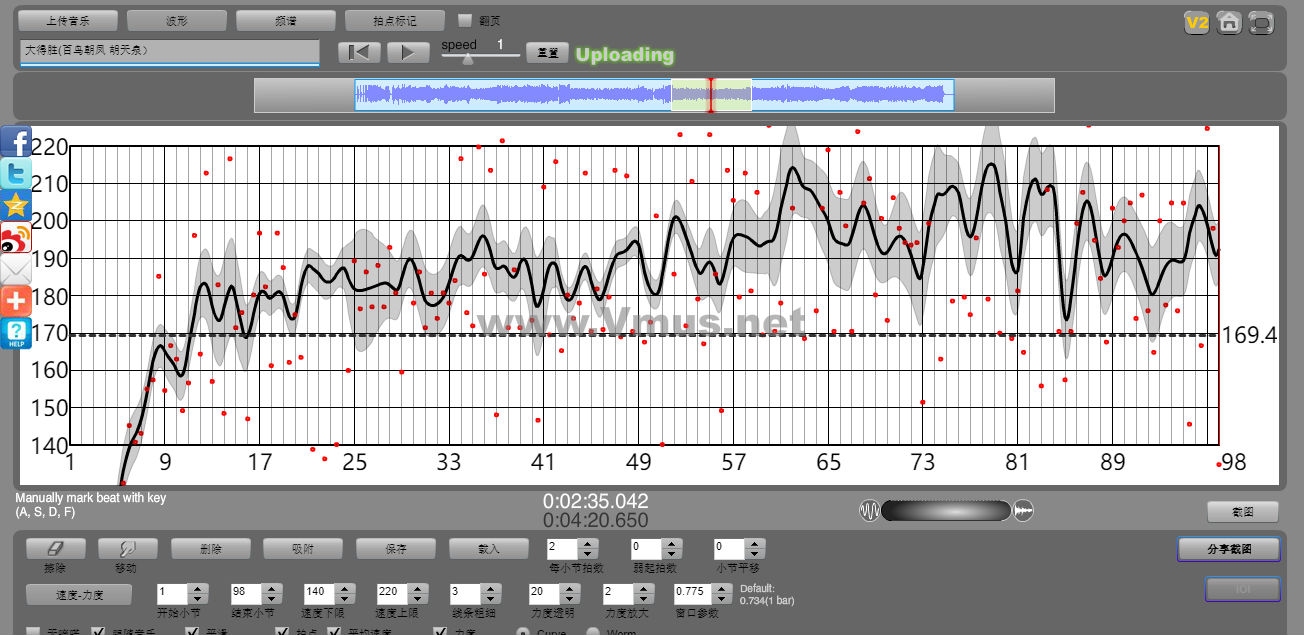Image resolution: width=1304 pixels, height=635 pixels.
Task: Click the Weibo share icon
Action: point(16,238)
